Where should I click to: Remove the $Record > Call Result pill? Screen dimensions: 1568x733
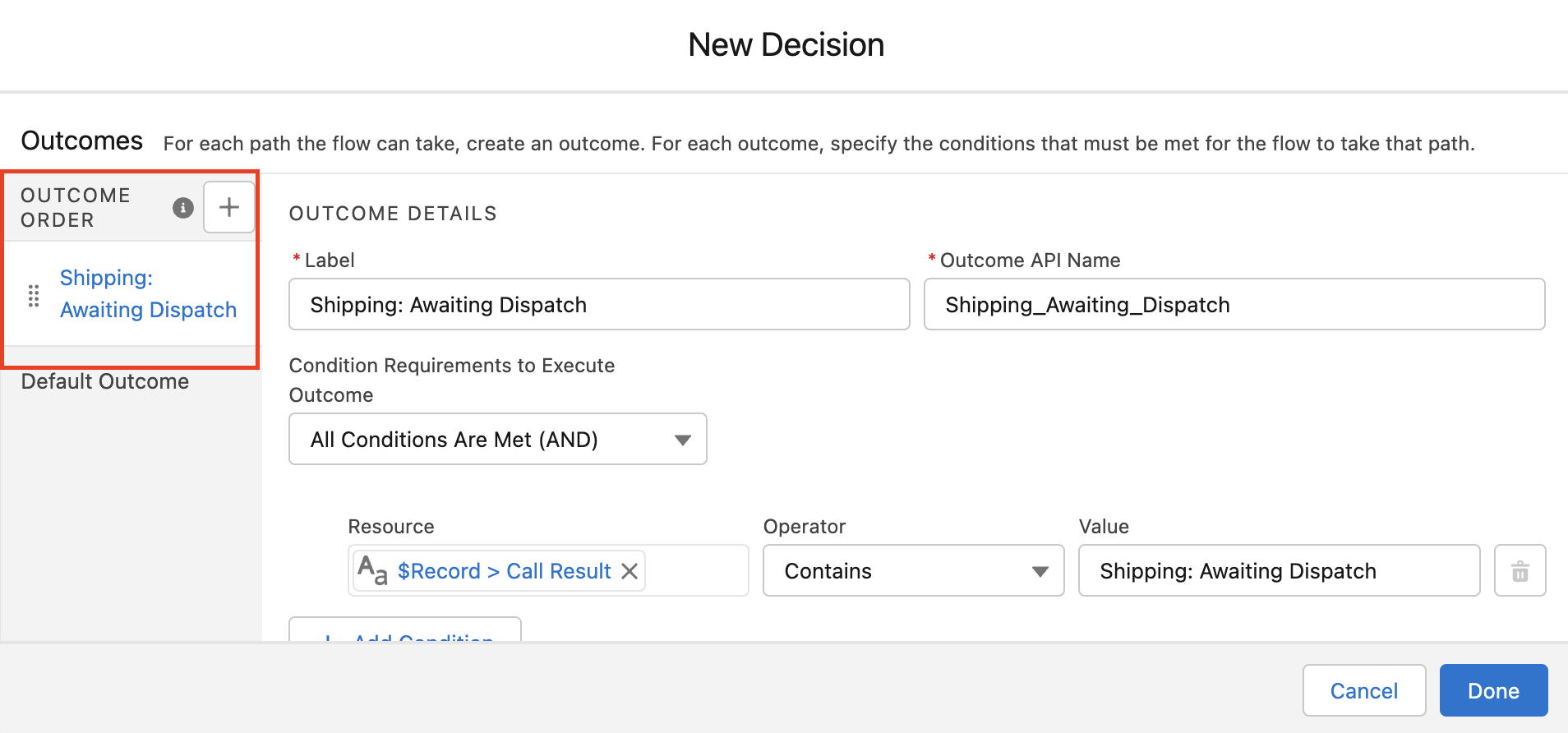630,571
